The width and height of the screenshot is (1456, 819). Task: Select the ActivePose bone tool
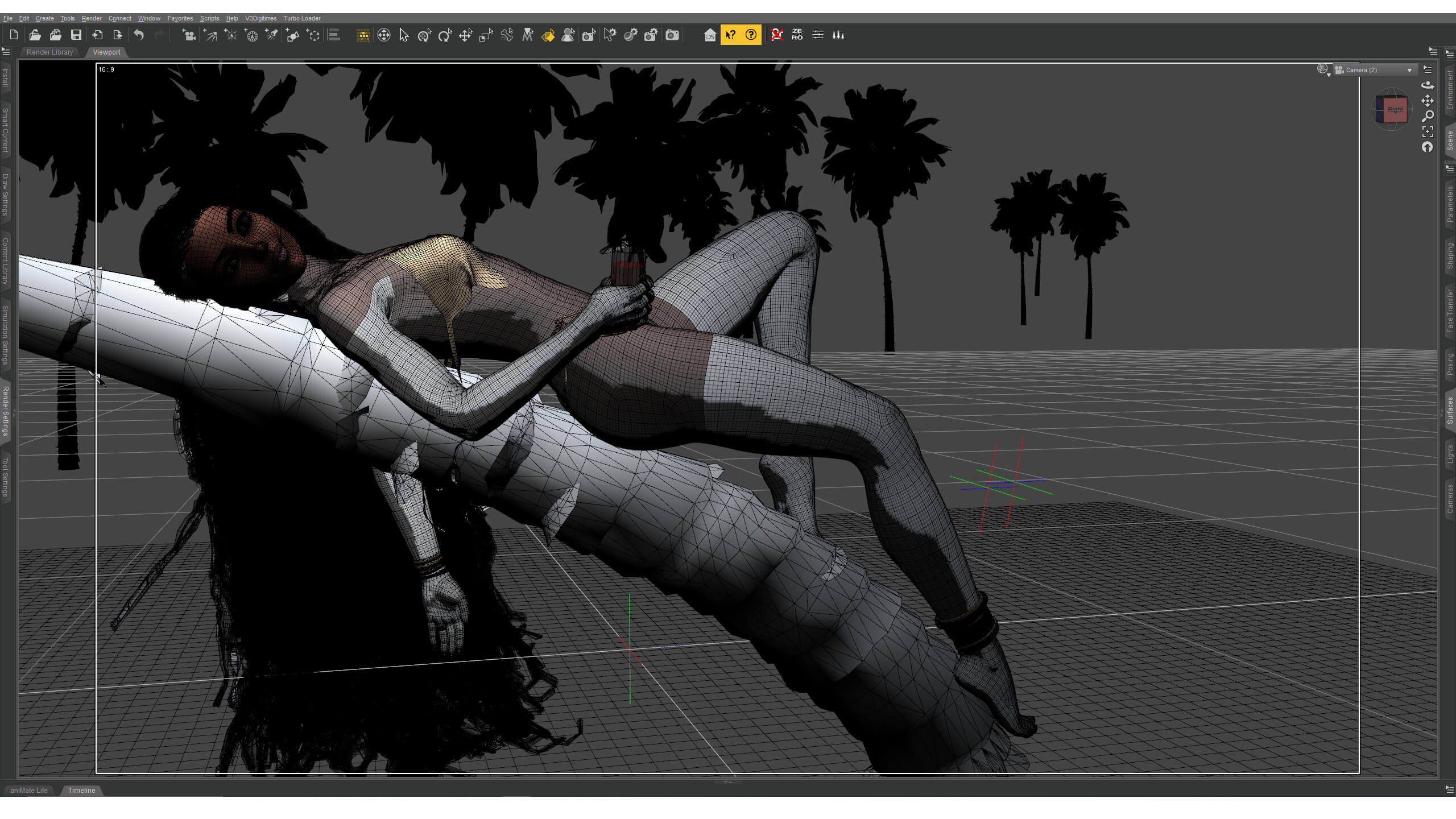(x=507, y=35)
